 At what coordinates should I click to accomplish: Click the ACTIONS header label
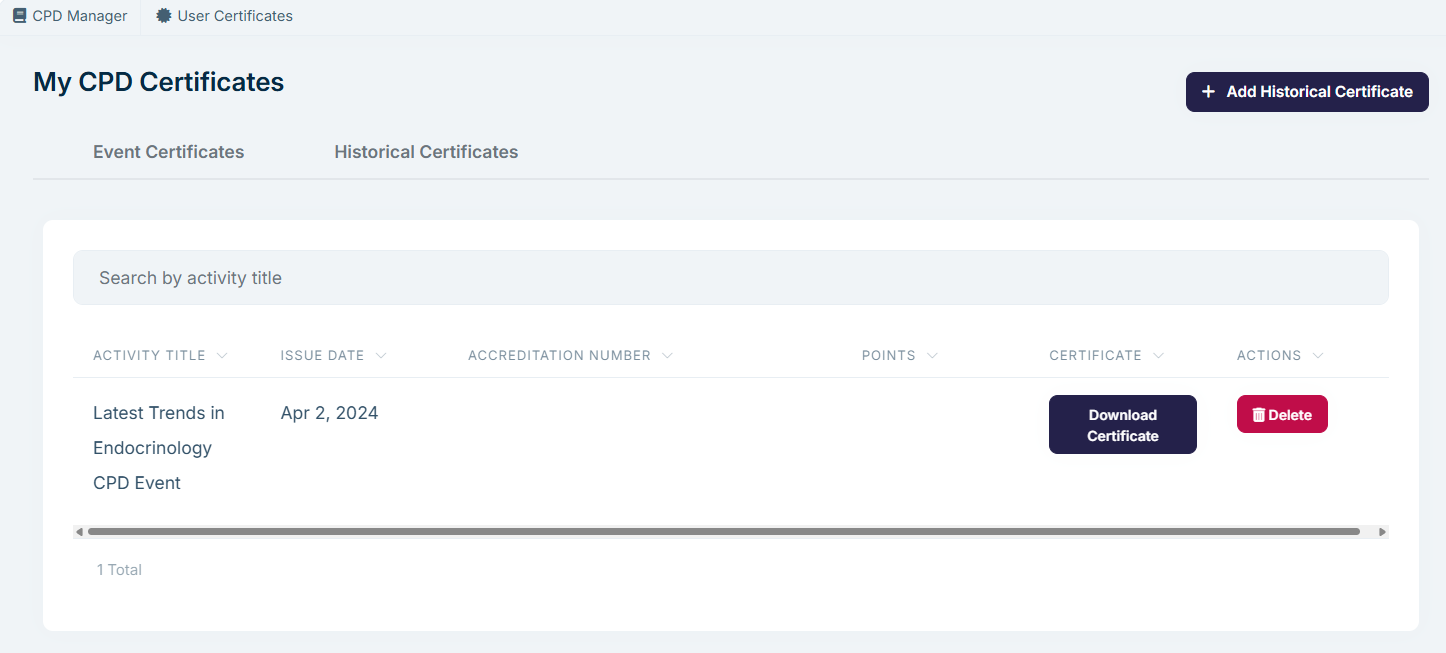(1269, 356)
